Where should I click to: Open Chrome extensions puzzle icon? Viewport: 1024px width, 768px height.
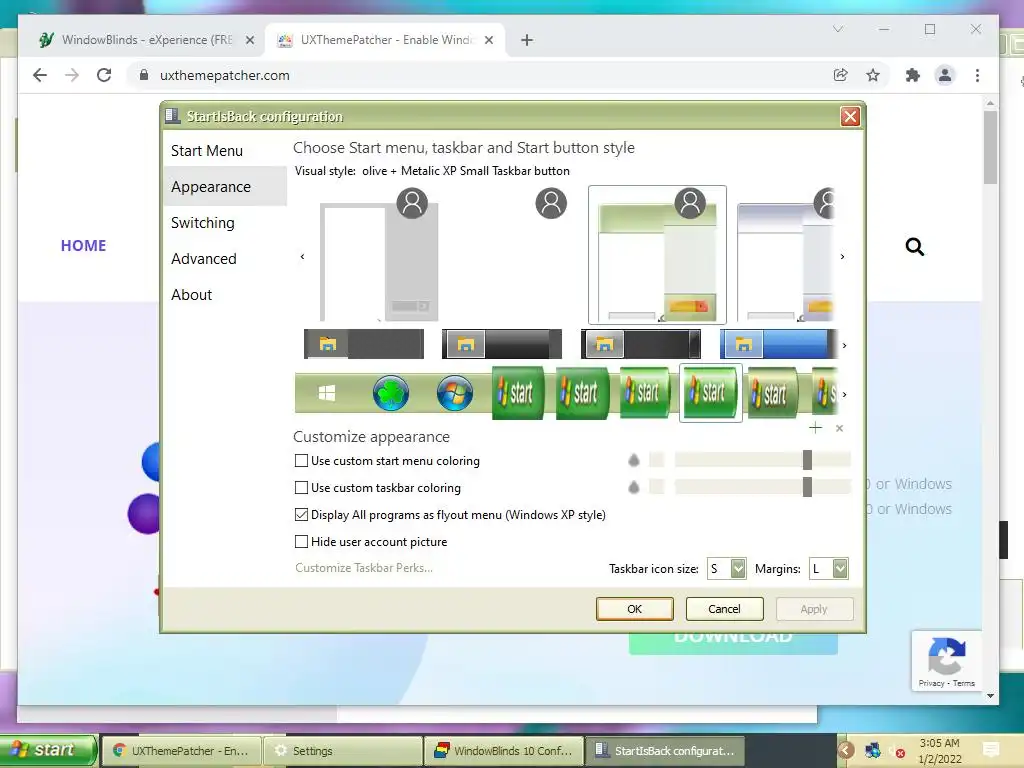click(912, 75)
